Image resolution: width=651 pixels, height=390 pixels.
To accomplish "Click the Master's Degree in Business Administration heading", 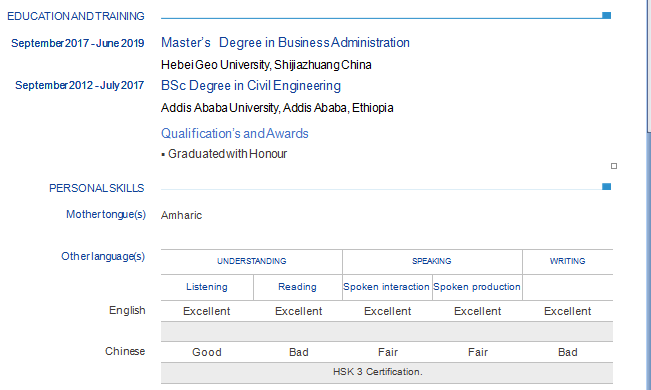I will [285, 42].
